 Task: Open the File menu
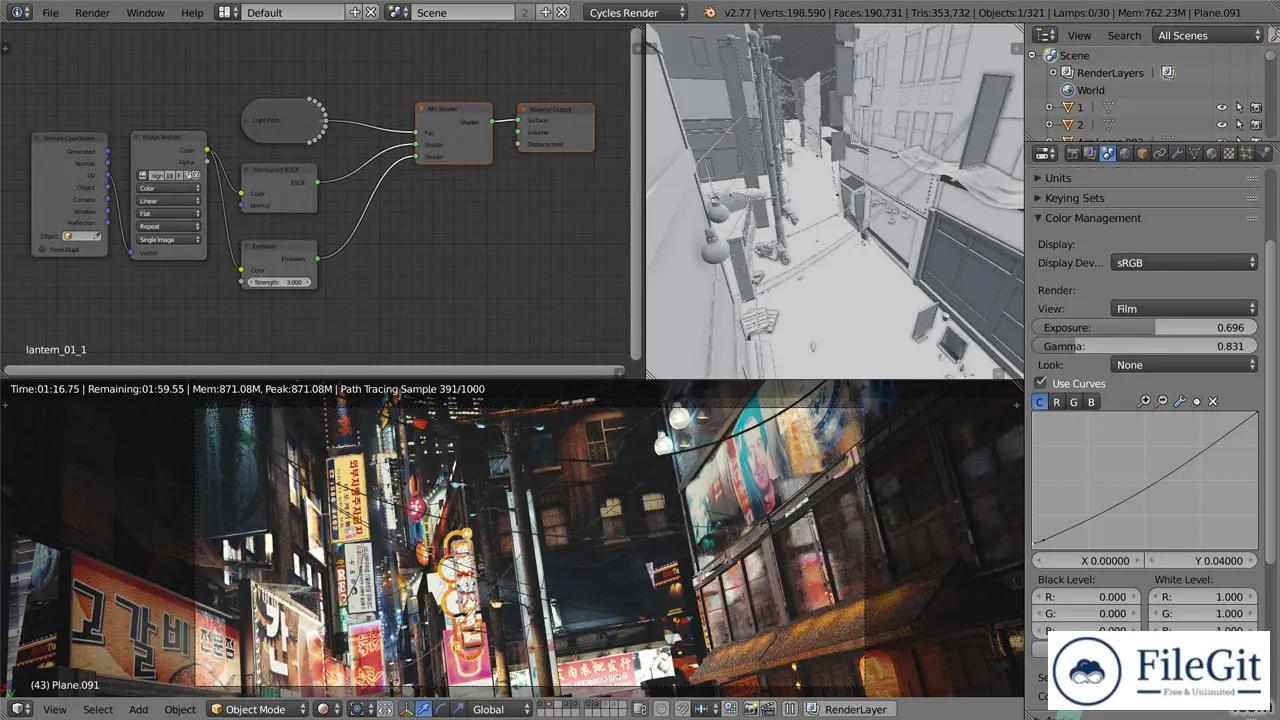50,13
